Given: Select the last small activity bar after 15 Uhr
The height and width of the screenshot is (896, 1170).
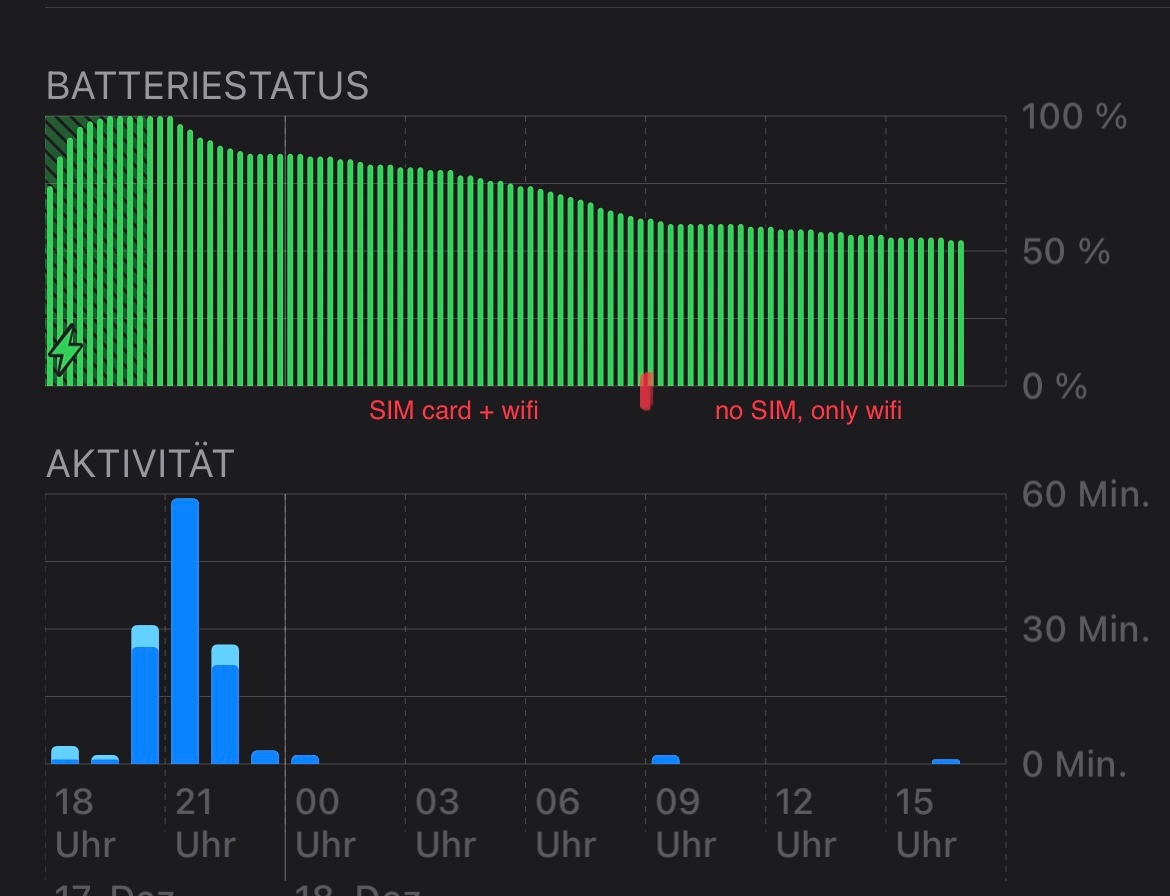Looking at the screenshot, I should coord(946,761).
